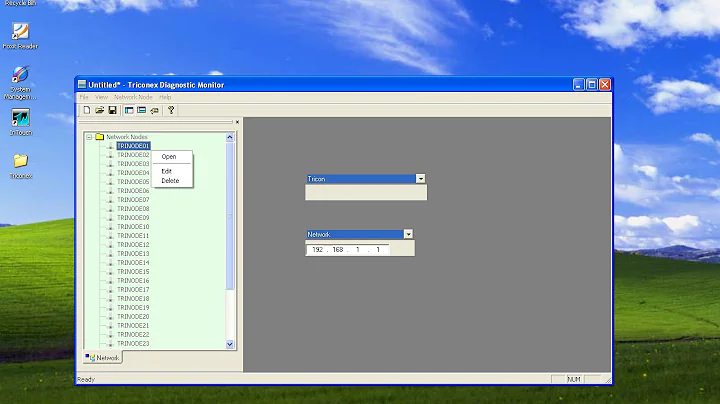Select TRINODE22 in the tree
The height and width of the screenshot is (404, 720).
coord(133,335)
